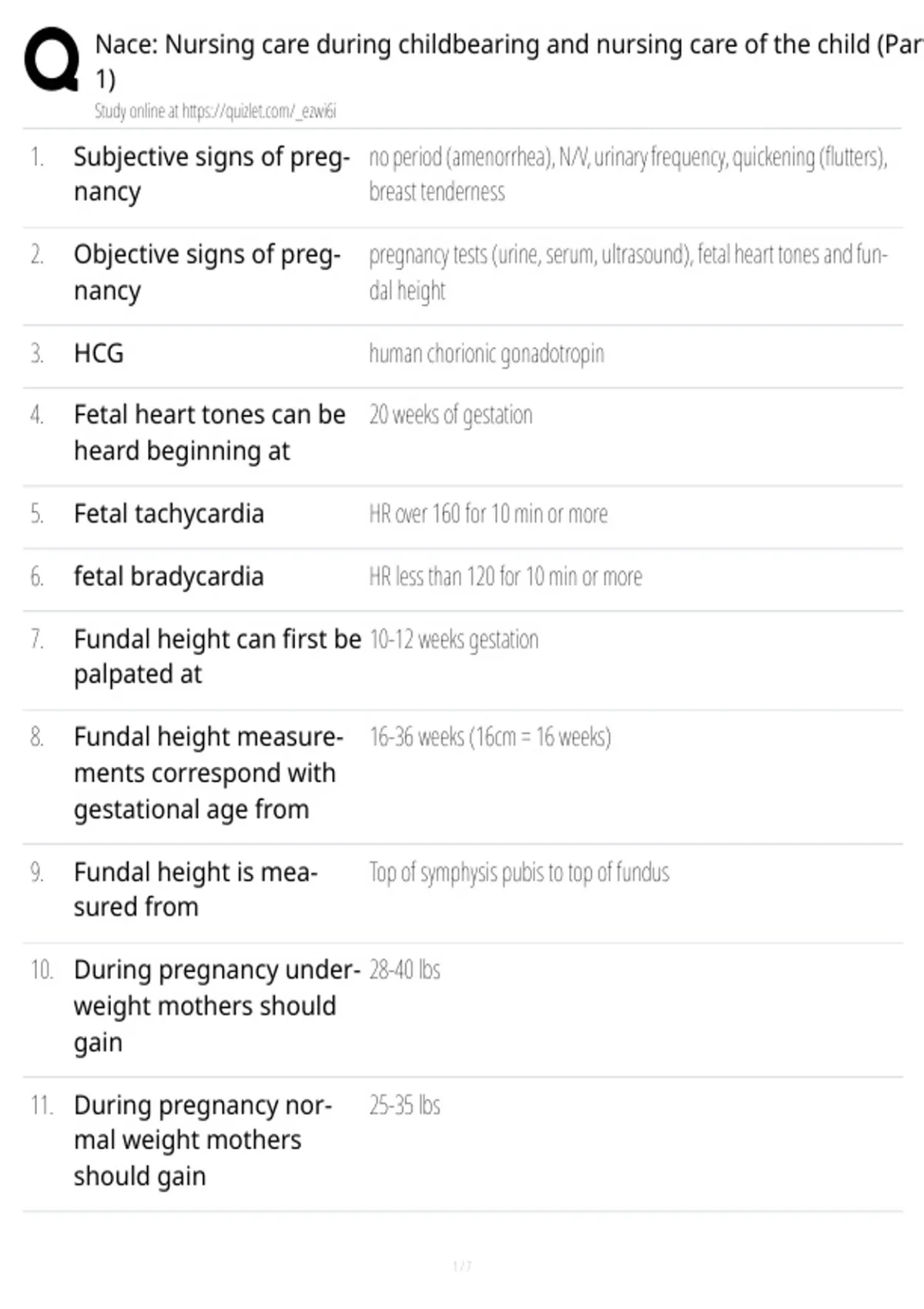Viewport: 924px width, 1309px height.
Task: Click the Quizlet Q logo icon
Action: point(52,60)
